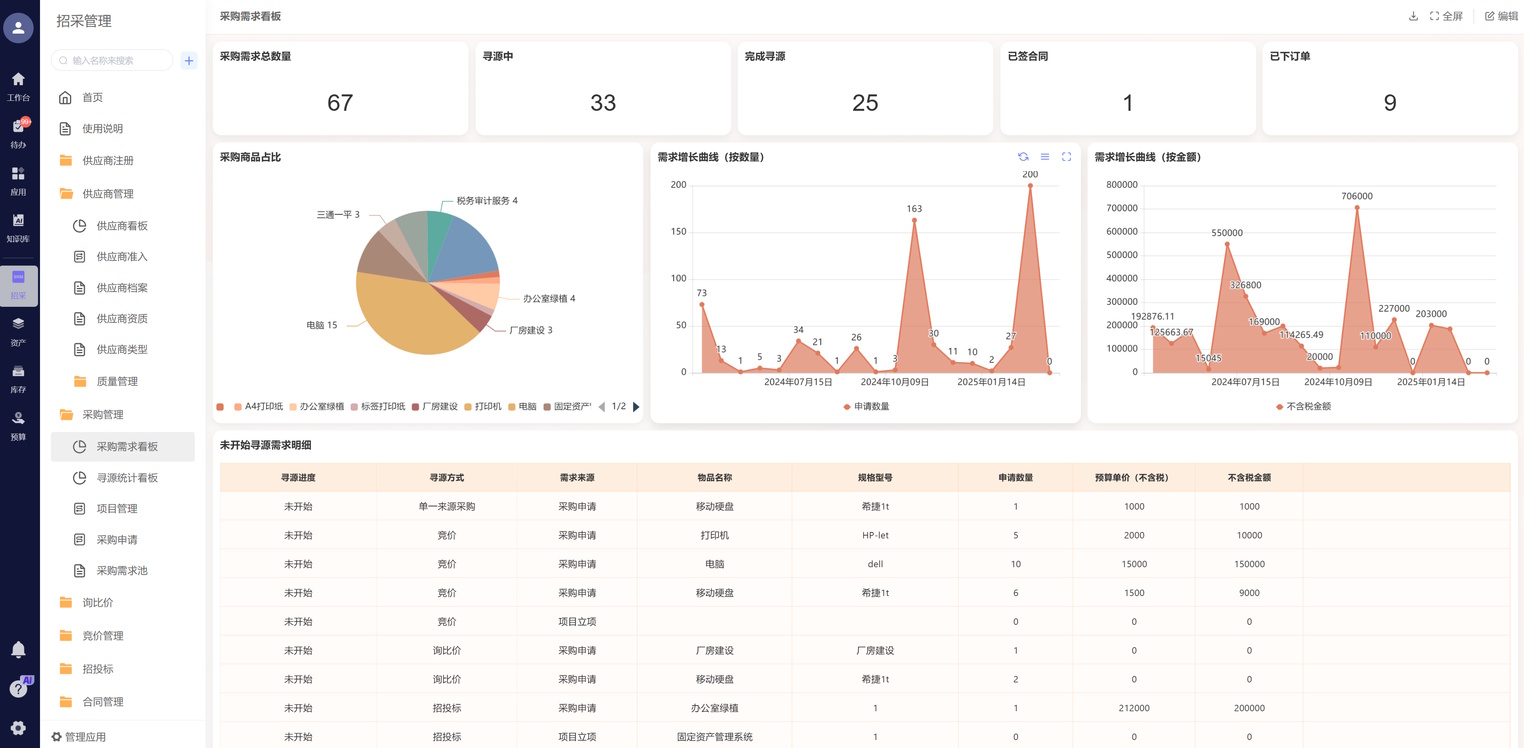Go to next pie chart legend page
Image resolution: width=1524 pixels, height=748 pixels.
(636, 407)
